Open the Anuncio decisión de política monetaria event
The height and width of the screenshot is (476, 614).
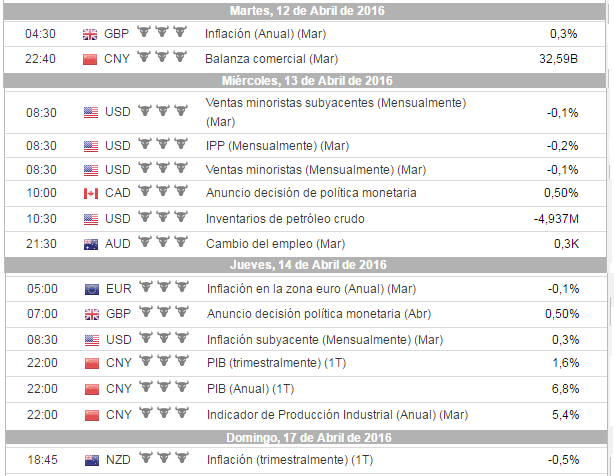[x=311, y=193]
